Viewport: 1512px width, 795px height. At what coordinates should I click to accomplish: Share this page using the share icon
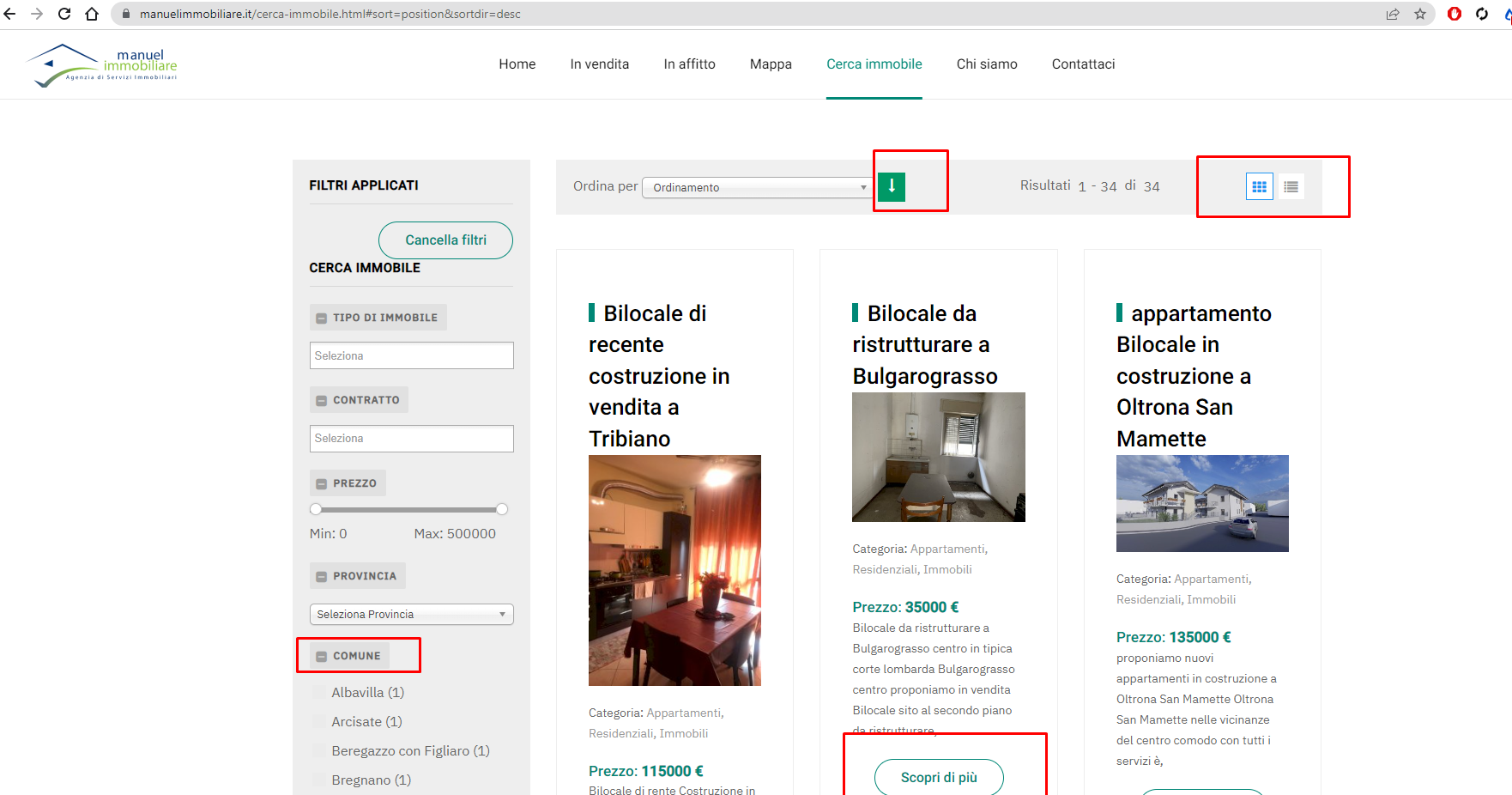coord(1393,14)
